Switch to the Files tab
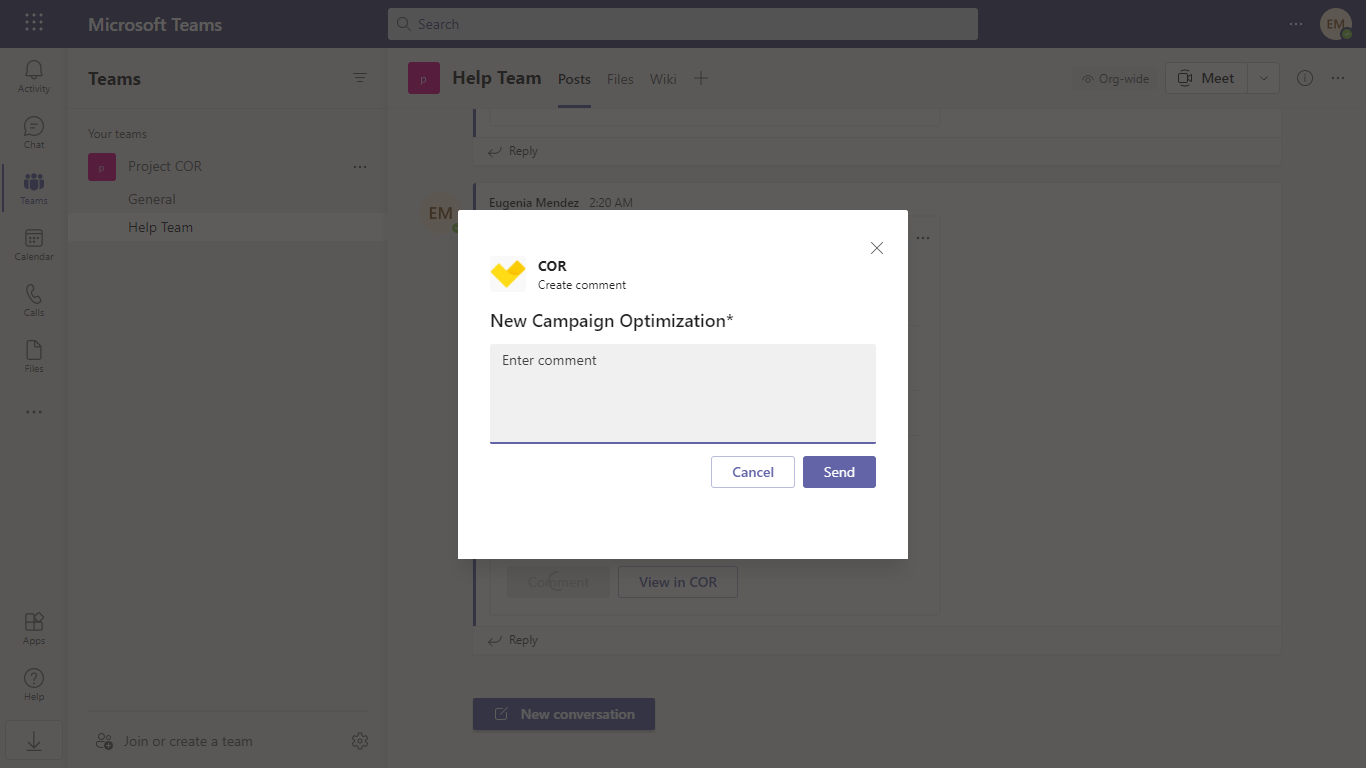 tap(620, 79)
